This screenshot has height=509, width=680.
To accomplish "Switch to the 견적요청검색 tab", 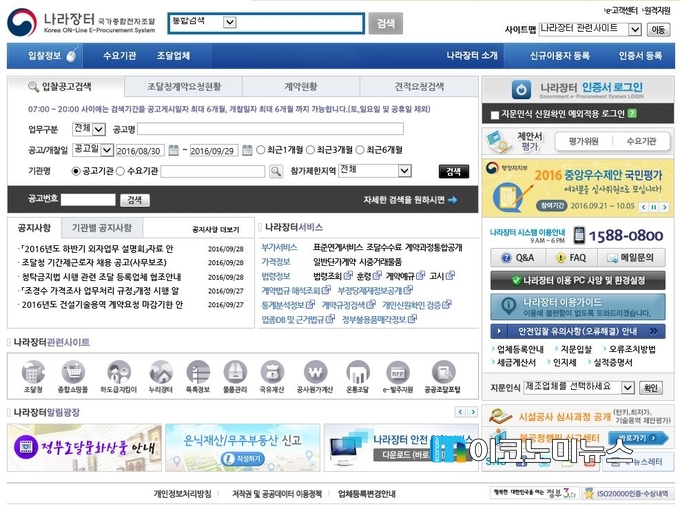I will tap(419, 87).
